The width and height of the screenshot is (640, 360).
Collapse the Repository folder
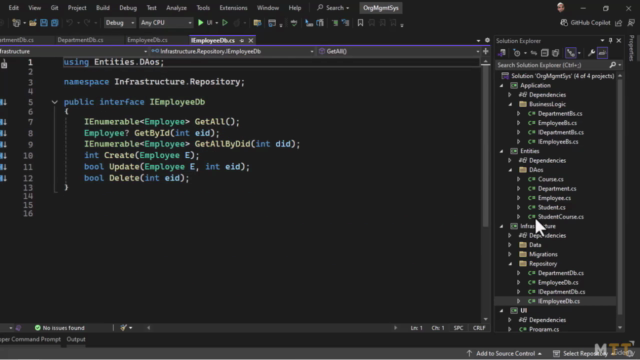pos(510,264)
